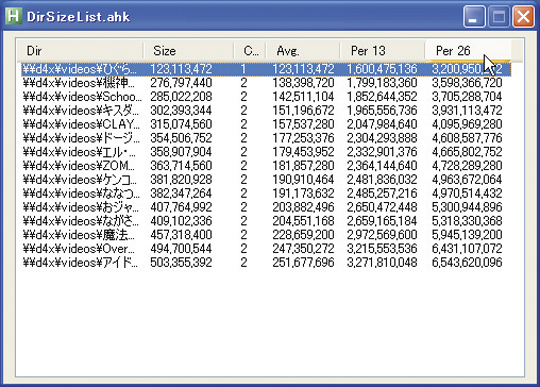Click average value 251,677,696
This screenshot has width=540, height=387.
click(x=303, y=262)
